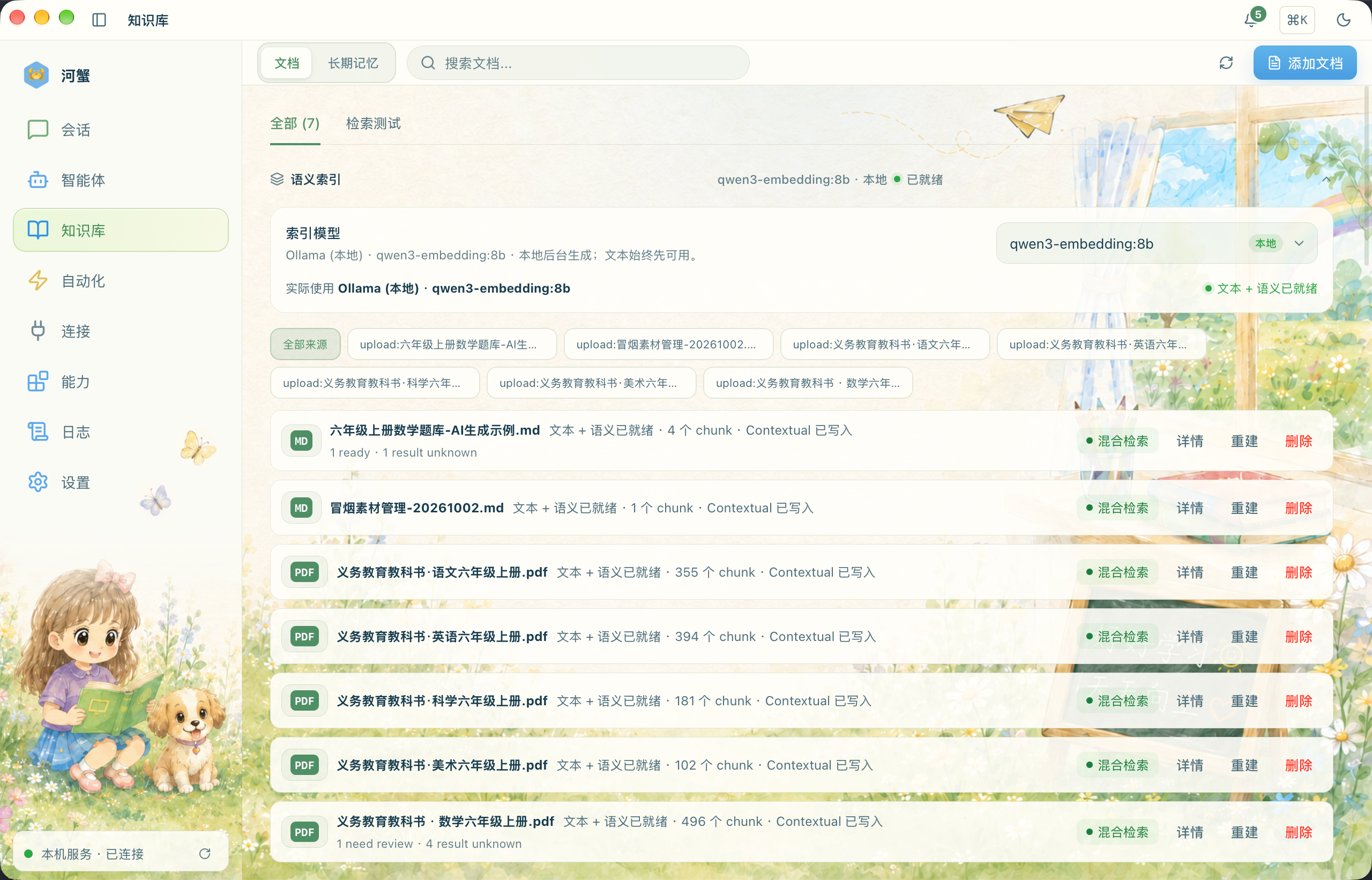Screen dimensions: 1372x880
Task: Open 日志 in the sidebar
Action: pos(121,431)
